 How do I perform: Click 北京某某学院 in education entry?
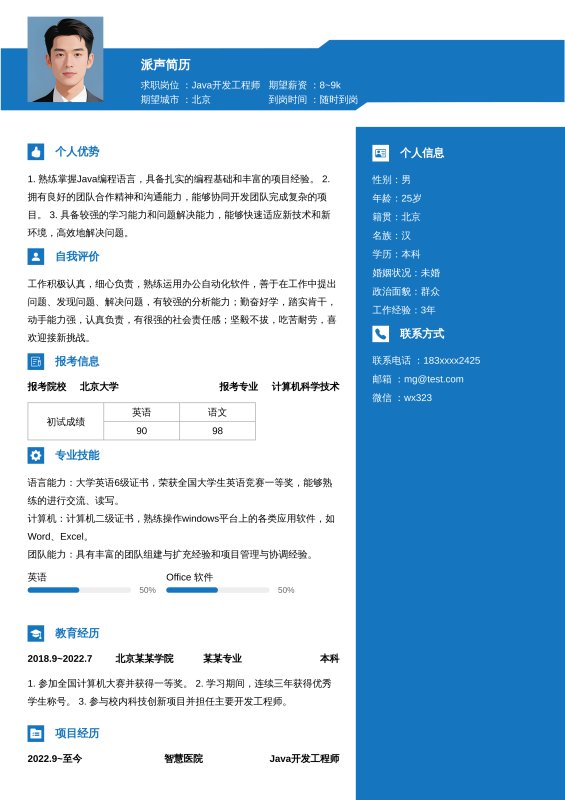[144, 659]
